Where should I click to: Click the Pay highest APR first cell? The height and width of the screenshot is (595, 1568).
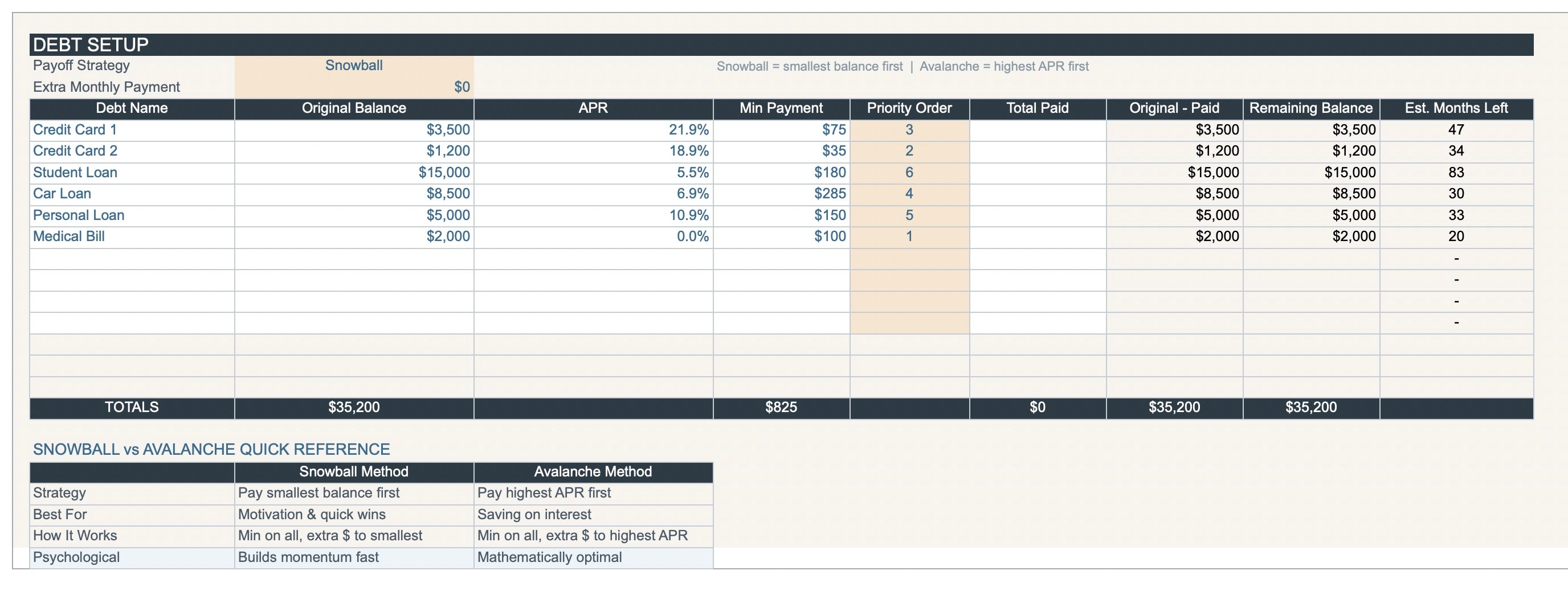[594, 494]
